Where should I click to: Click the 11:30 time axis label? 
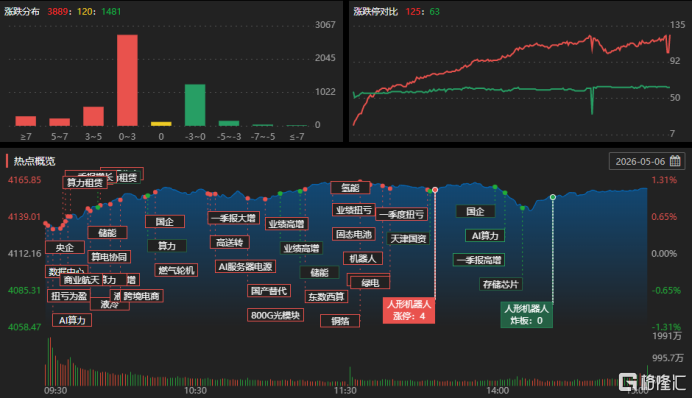click(x=345, y=391)
